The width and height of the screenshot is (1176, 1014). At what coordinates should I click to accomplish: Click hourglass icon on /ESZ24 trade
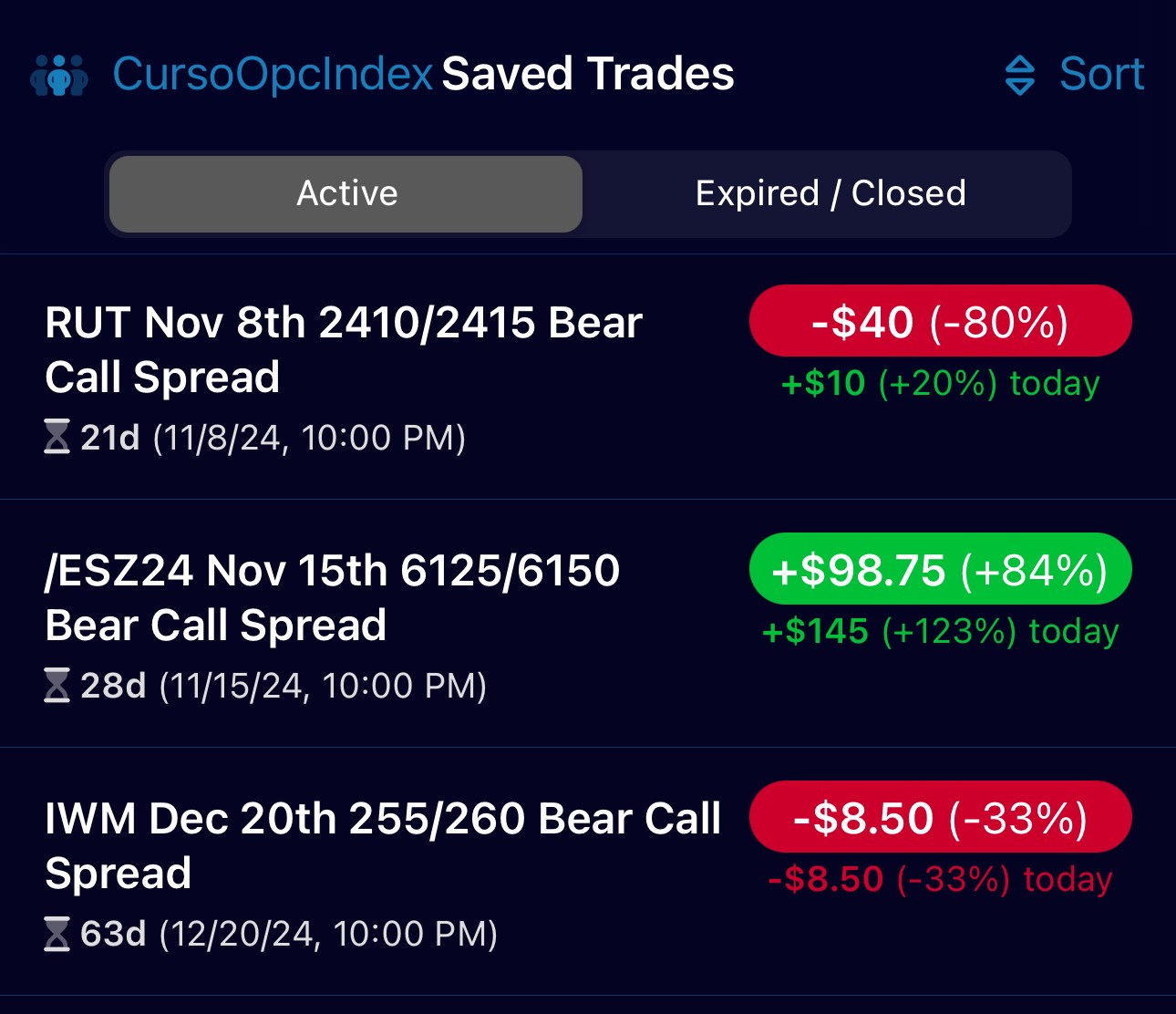click(x=57, y=685)
